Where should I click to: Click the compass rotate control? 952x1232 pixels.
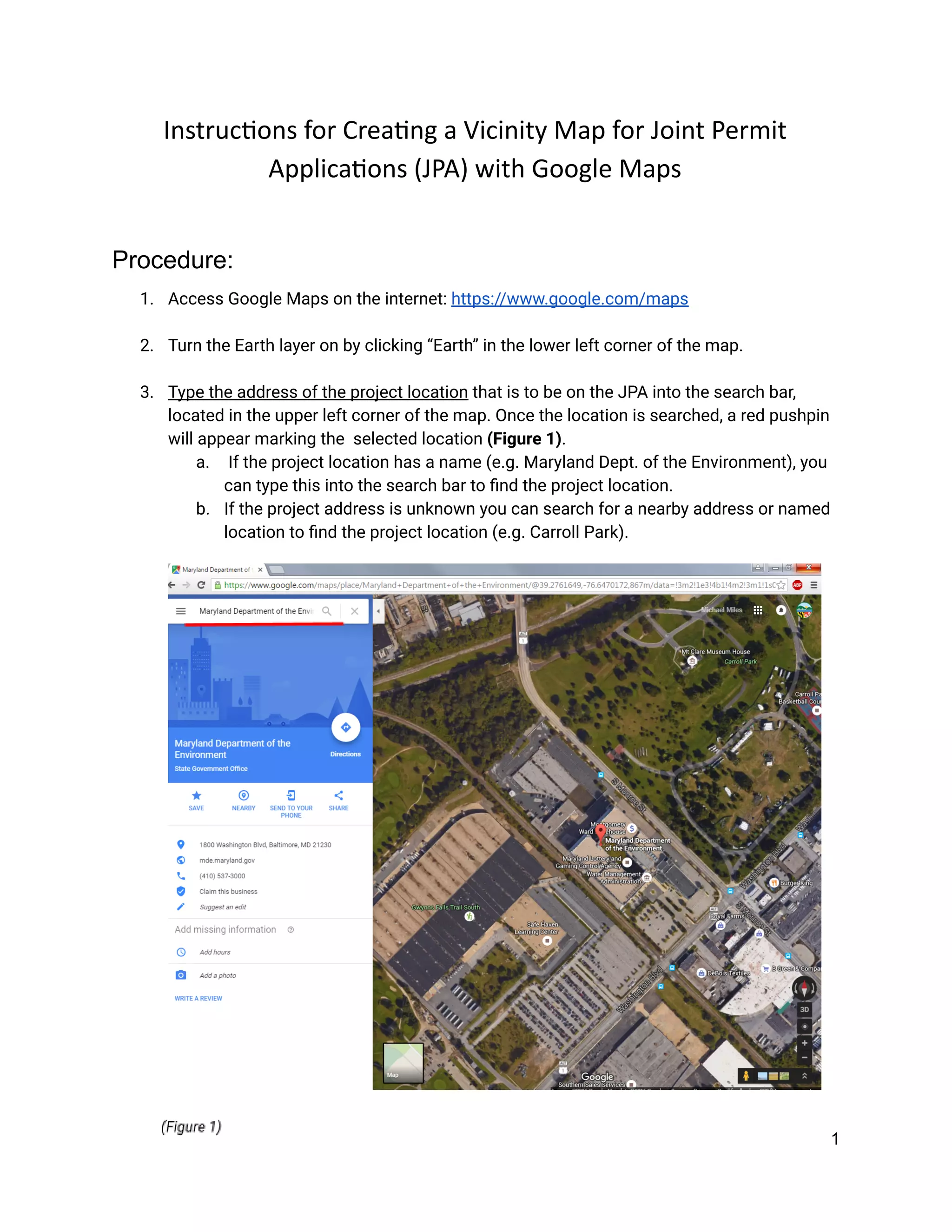[804, 988]
